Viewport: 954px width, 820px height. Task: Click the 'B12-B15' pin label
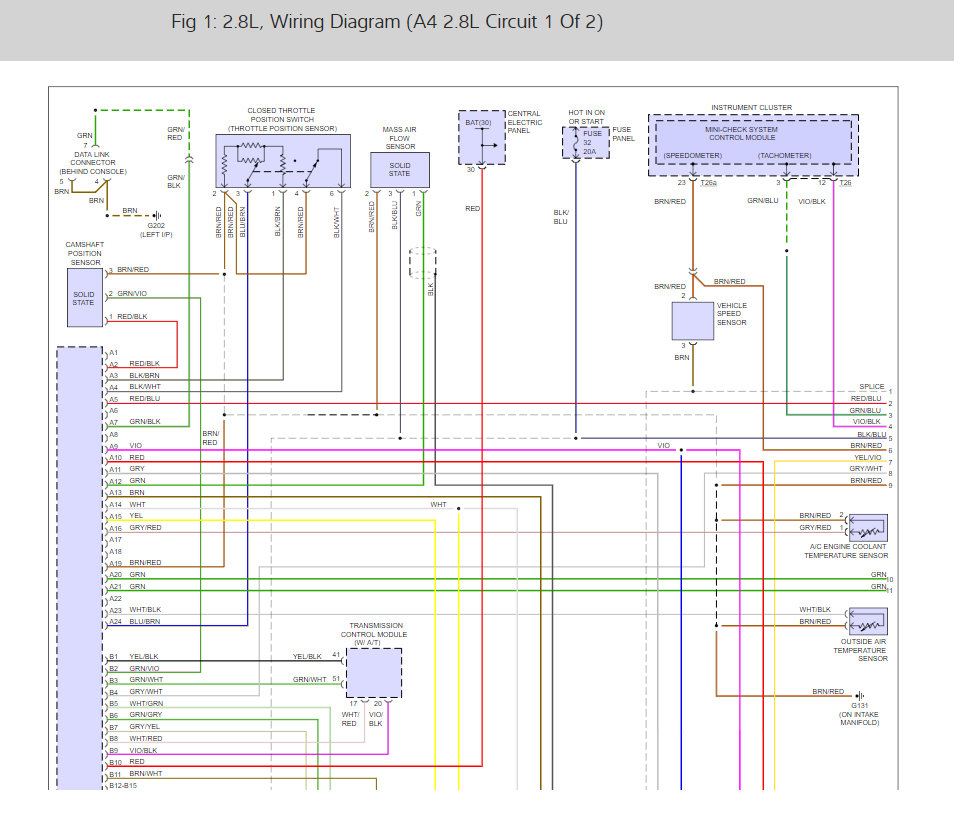[x=124, y=786]
